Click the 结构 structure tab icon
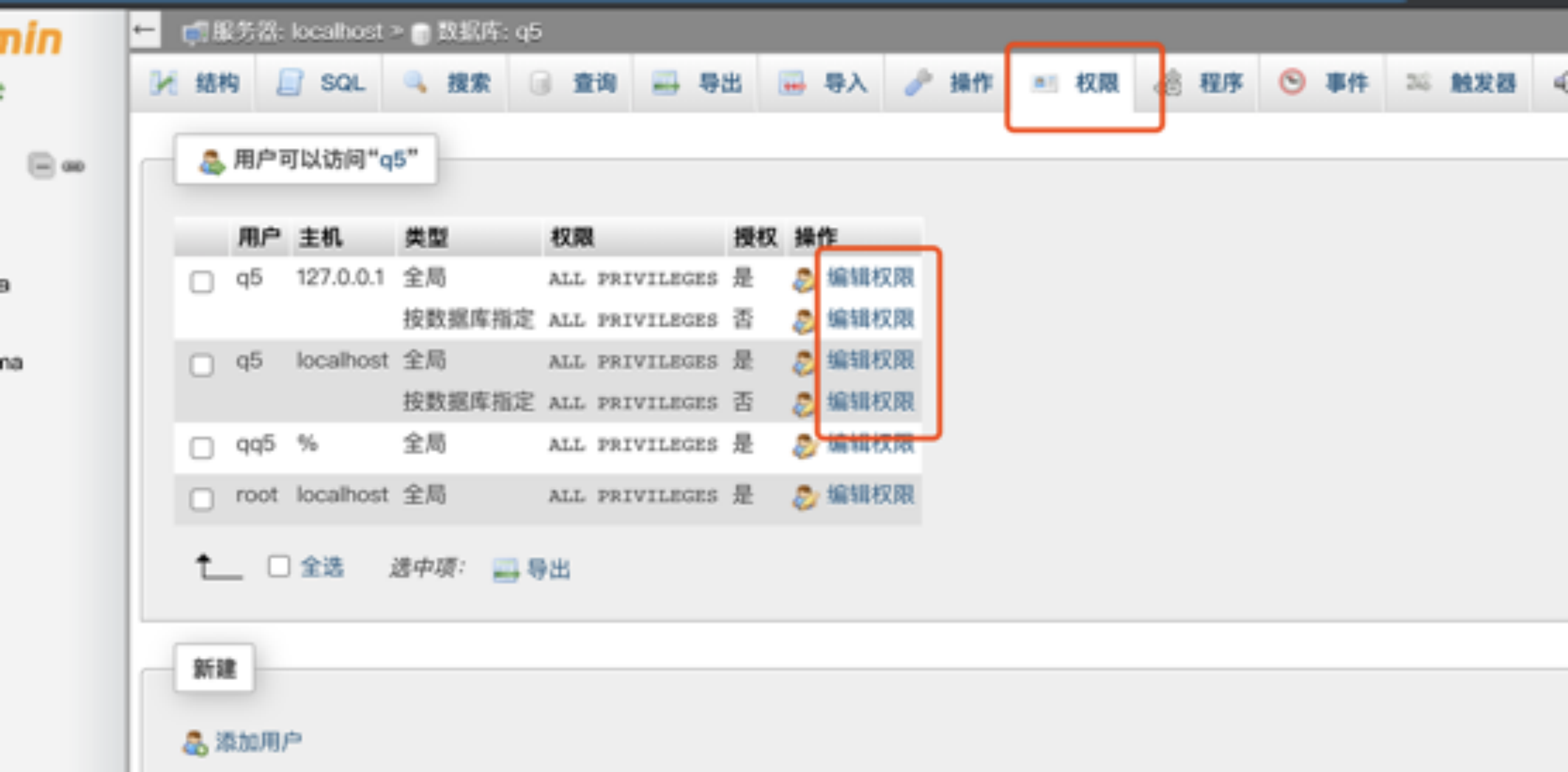The image size is (1568, 772). click(164, 83)
